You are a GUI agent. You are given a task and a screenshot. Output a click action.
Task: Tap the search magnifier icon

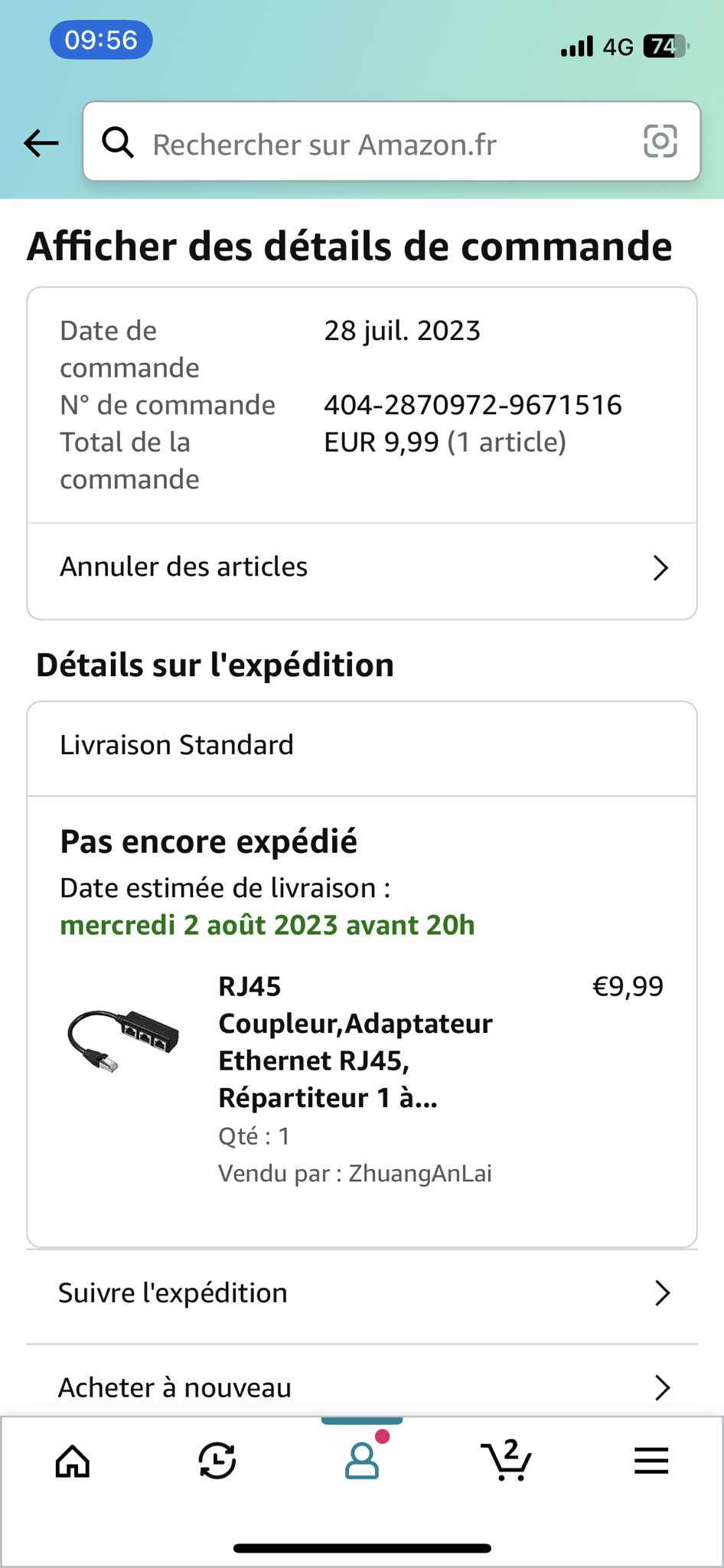[x=118, y=142]
